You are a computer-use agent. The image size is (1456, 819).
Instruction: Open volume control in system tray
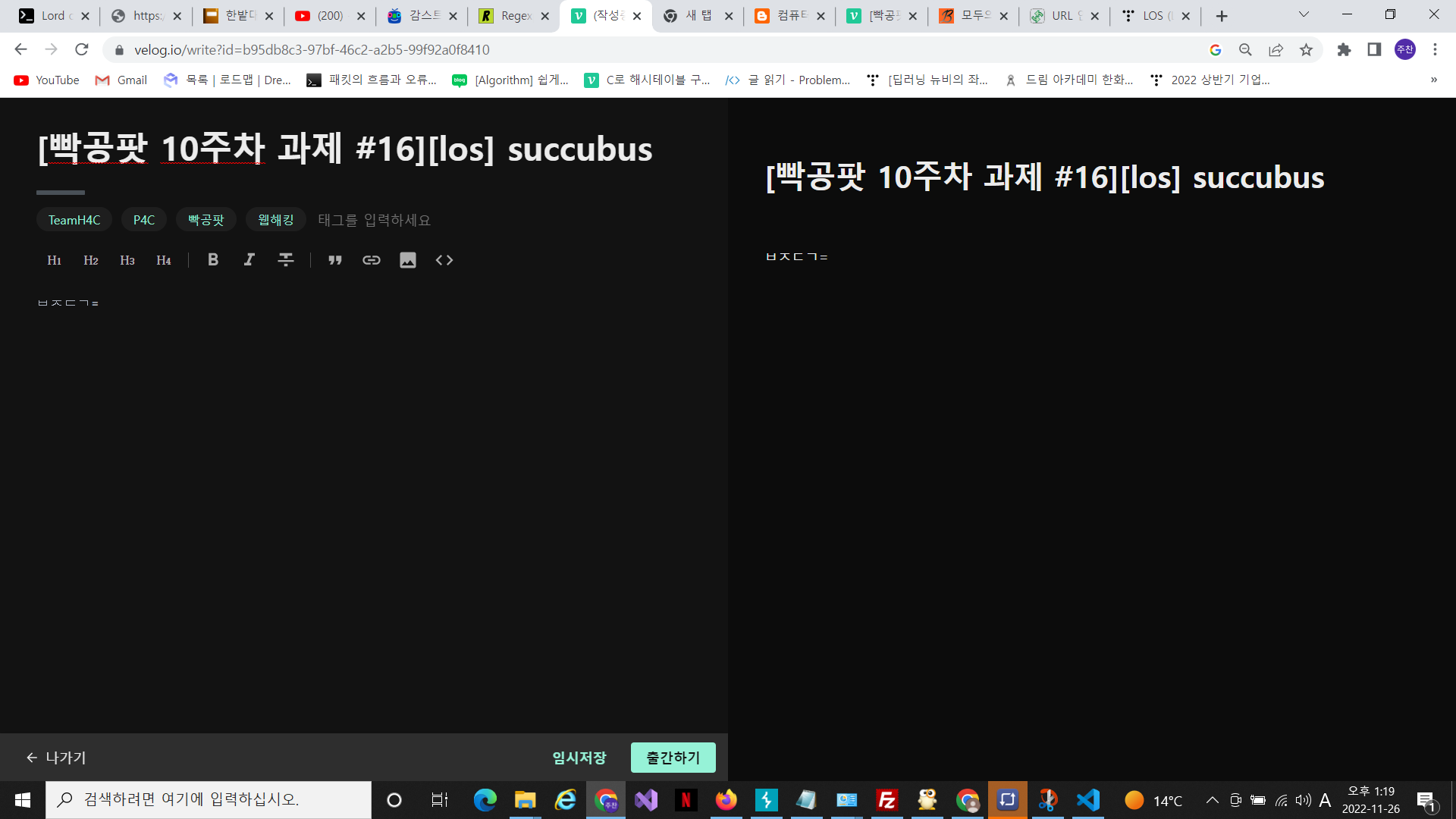[1303, 800]
